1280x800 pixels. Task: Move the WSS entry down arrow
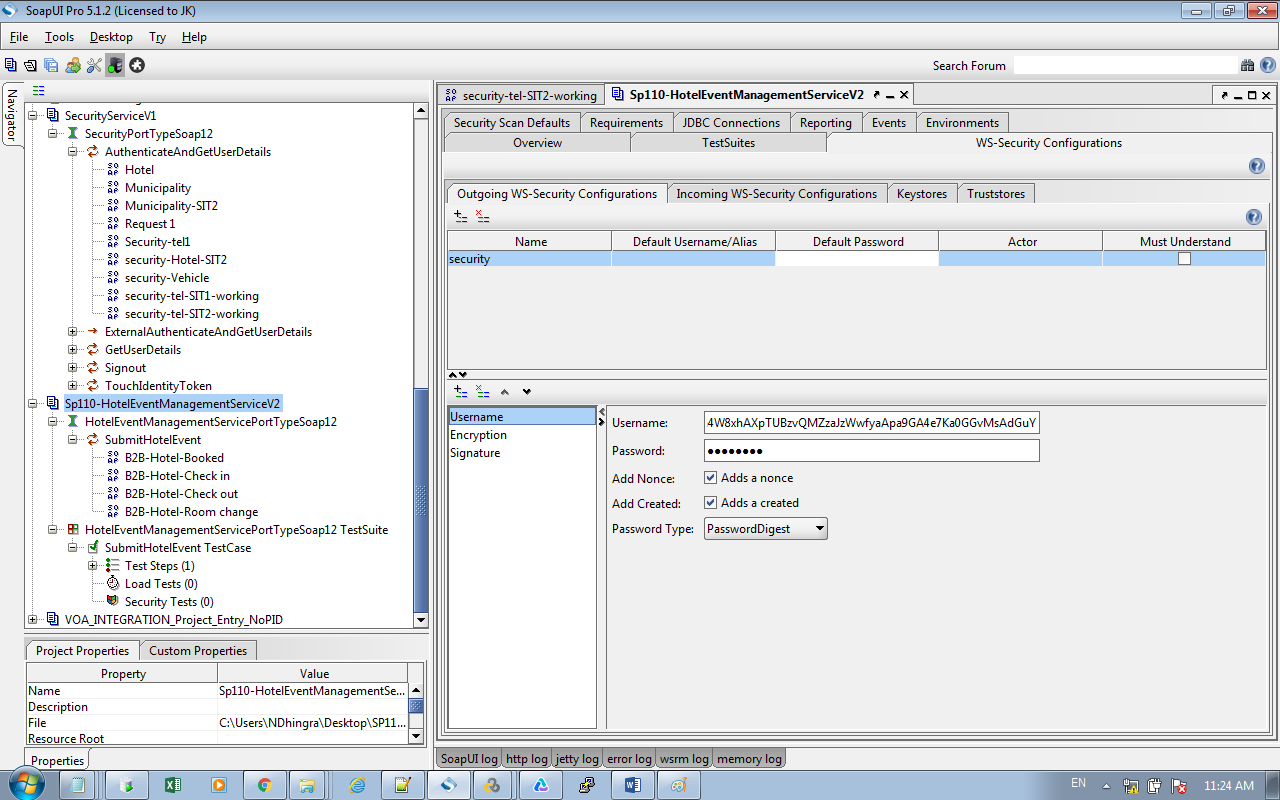click(527, 392)
